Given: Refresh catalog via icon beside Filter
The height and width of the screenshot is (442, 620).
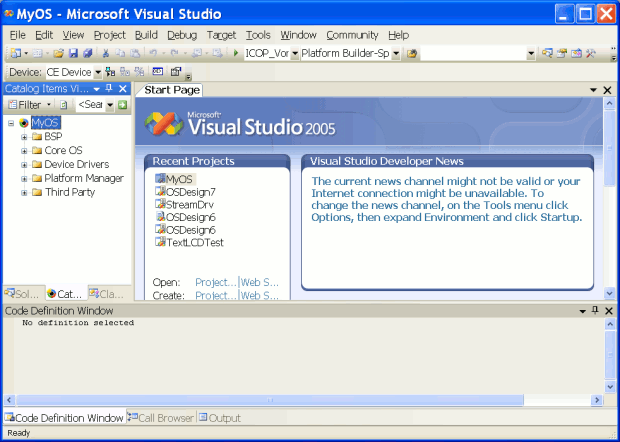Looking at the screenshot, I should coord(64,105).
